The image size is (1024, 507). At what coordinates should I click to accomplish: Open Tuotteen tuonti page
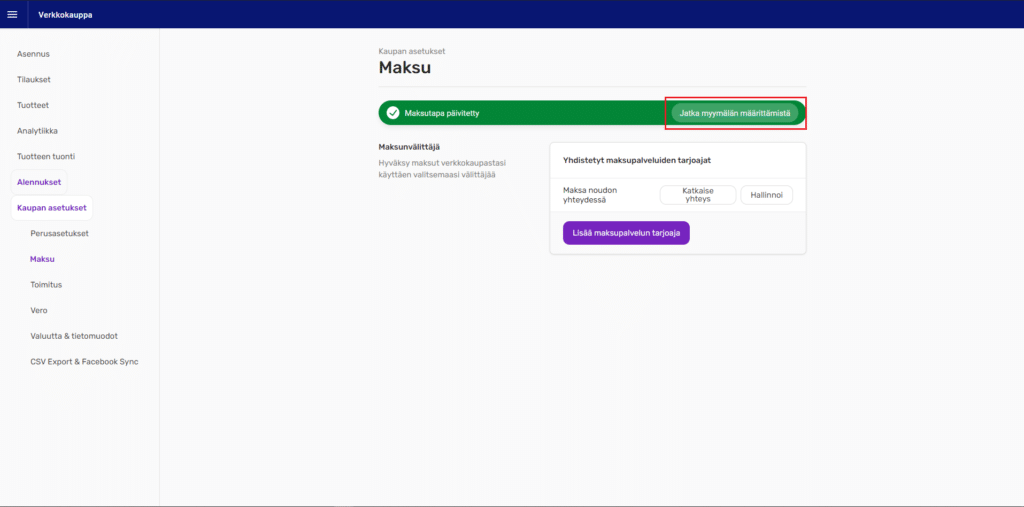click(x=46, y=156)
